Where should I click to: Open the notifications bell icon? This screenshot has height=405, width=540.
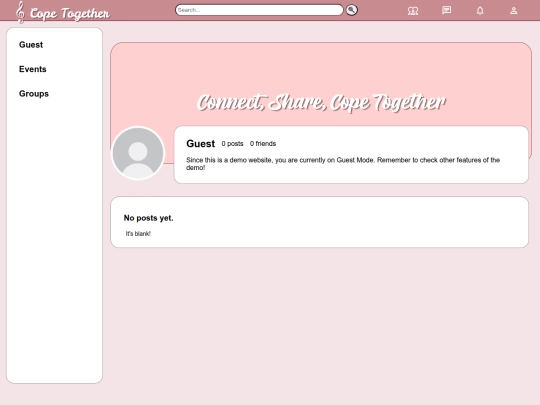click(x=480, y=11)
